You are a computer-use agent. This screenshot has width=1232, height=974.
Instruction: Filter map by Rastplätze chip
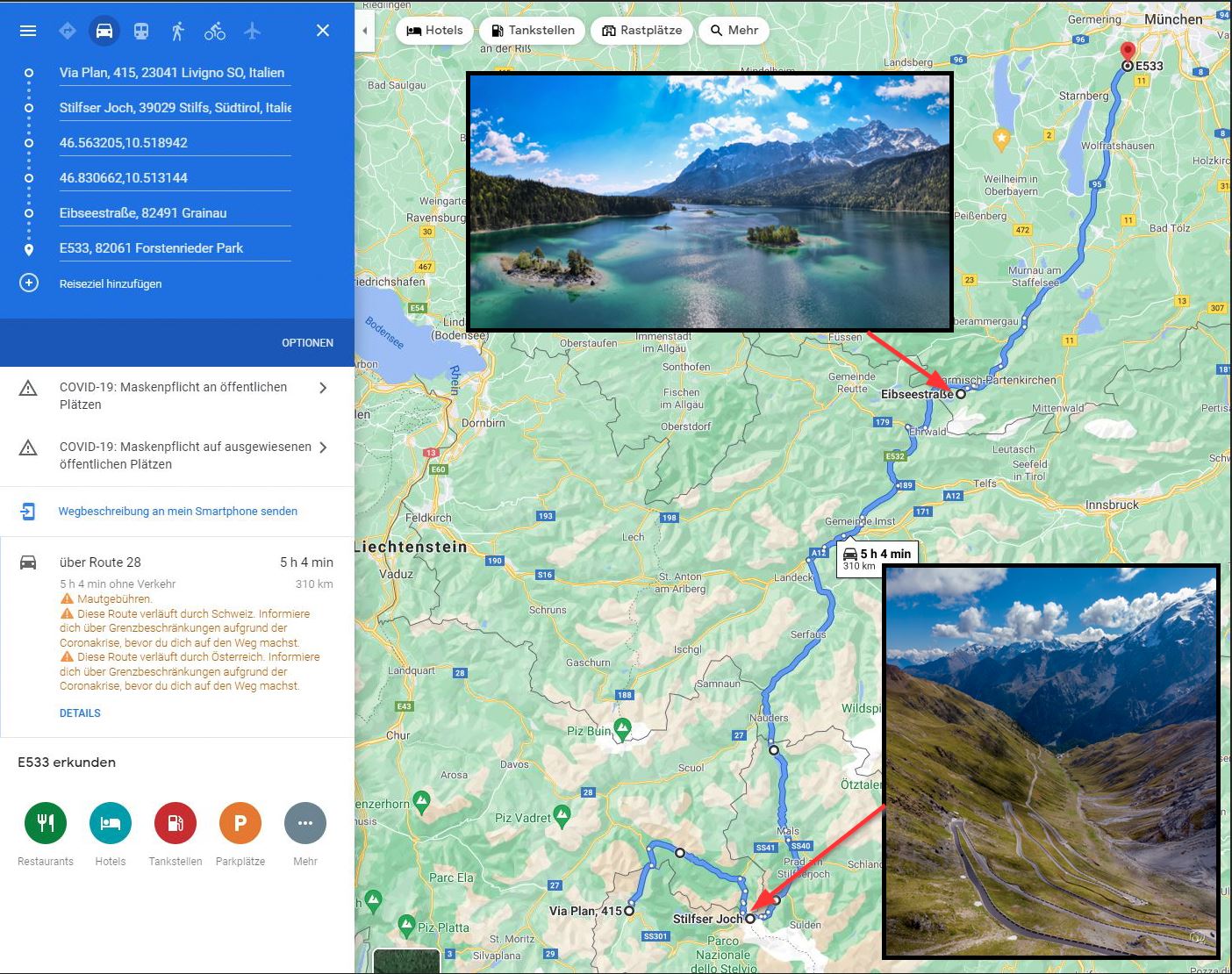point(642,31)
